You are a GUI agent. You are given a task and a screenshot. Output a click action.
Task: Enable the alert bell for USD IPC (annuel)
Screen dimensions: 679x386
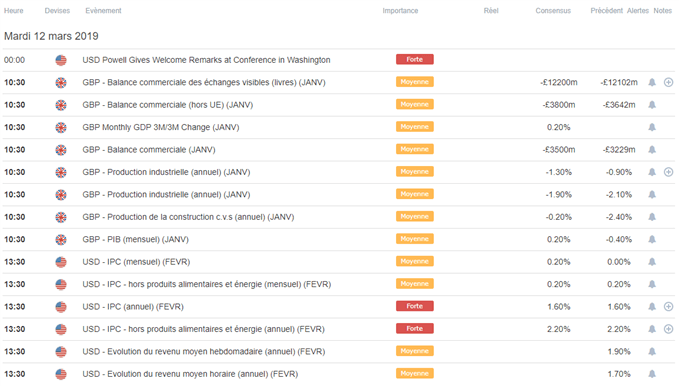pos(652,307)
